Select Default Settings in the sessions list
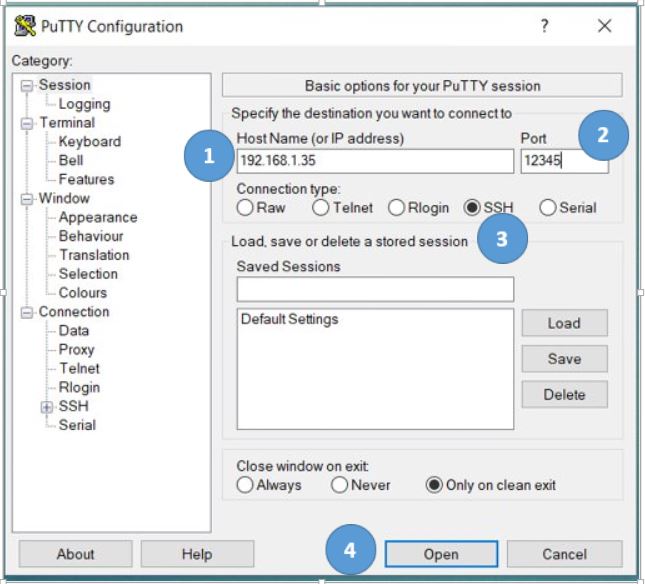The height and width of the screenshot is (584, 645). pyautogui.click(x=289, y=319)
